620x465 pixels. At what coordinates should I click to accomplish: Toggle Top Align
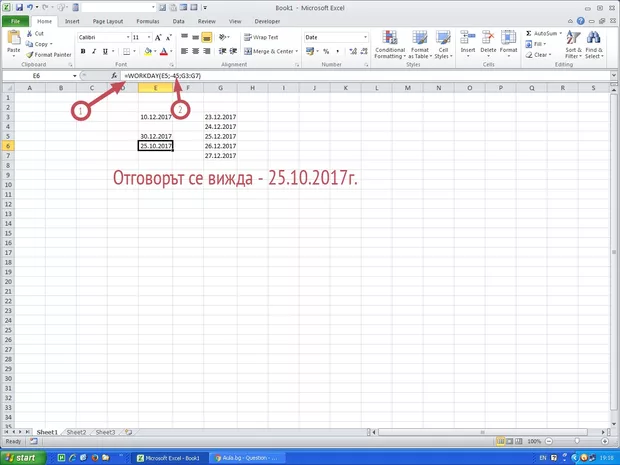tap(184, 37)
